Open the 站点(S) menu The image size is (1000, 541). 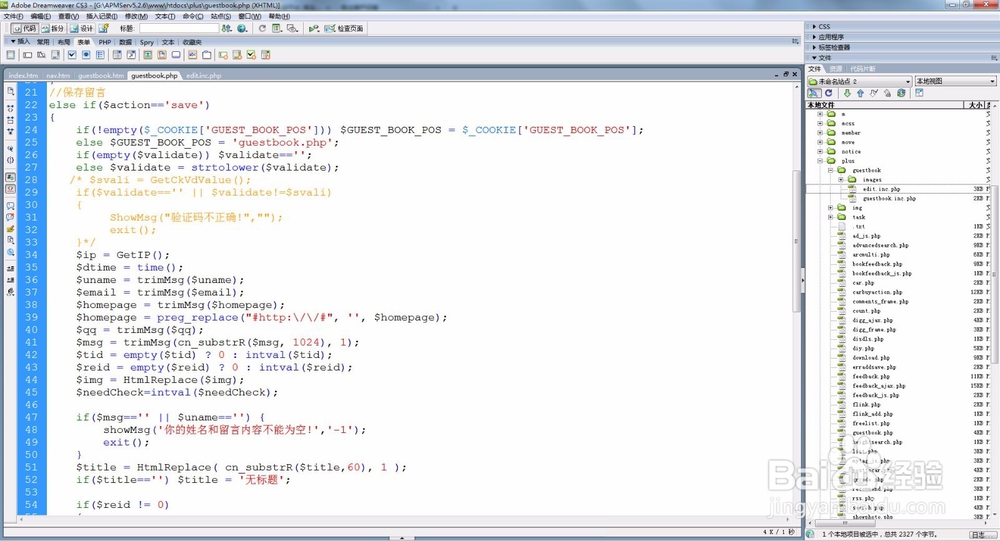pyautogui.click(x=221, y=17)
